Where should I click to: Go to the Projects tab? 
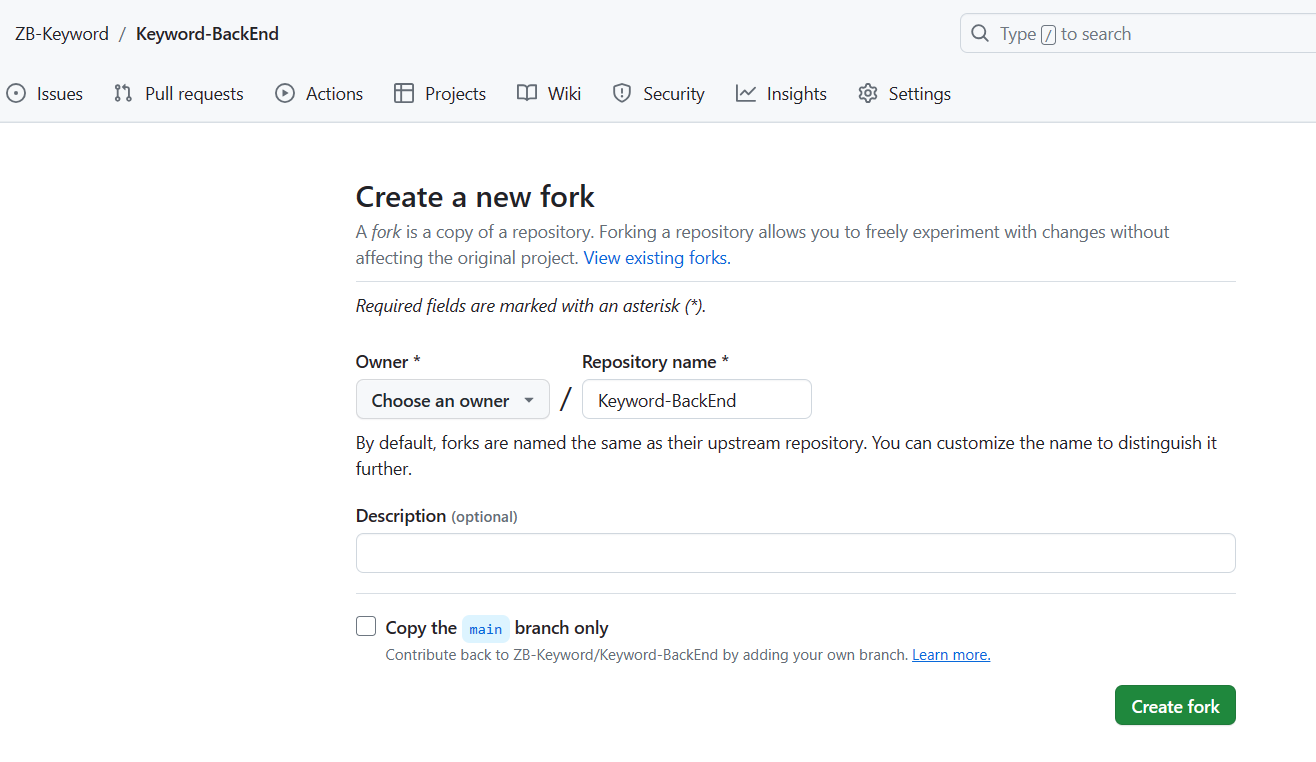click(x=440, y=93)
